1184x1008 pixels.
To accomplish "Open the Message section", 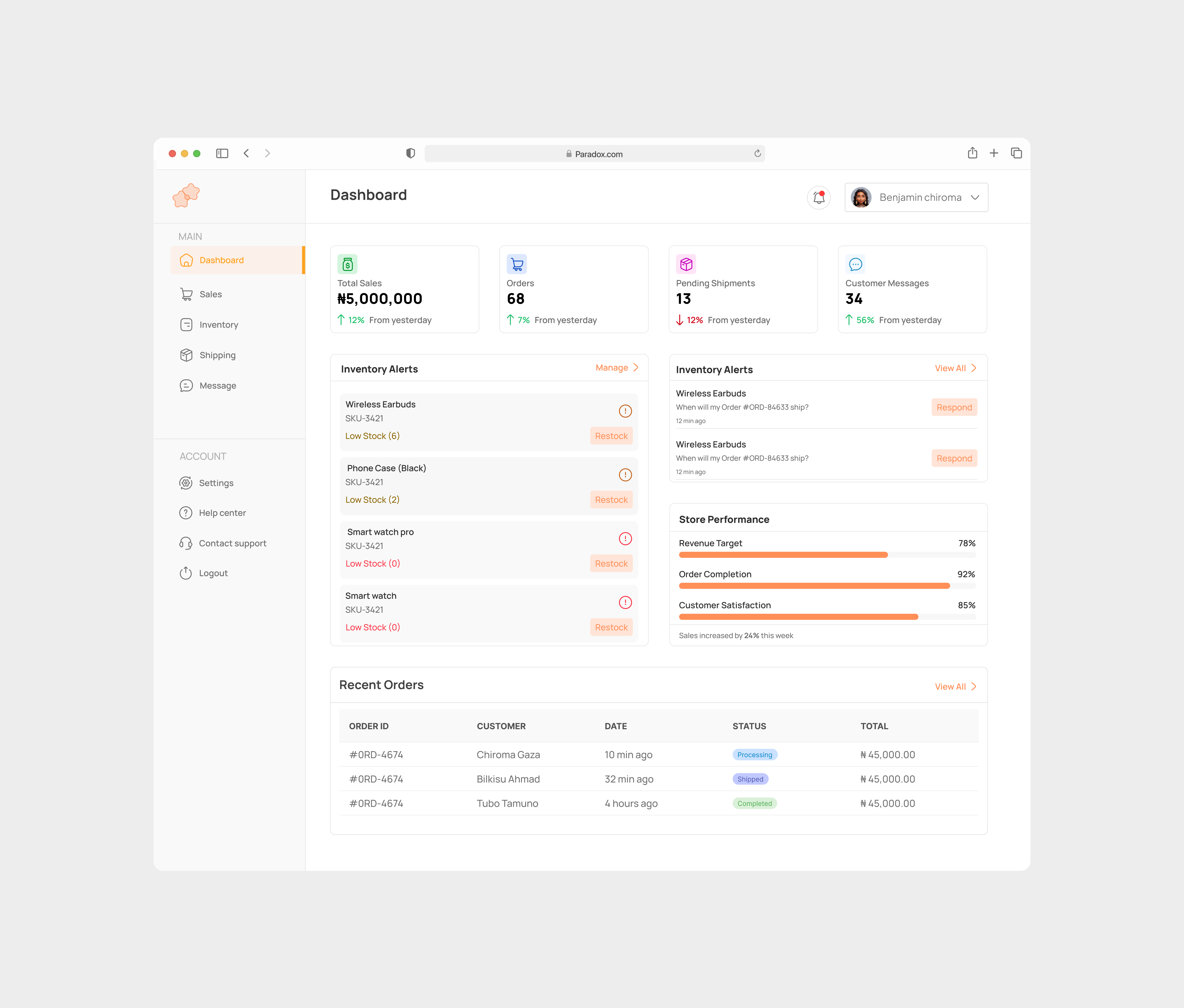I will (x=218, y=385).
